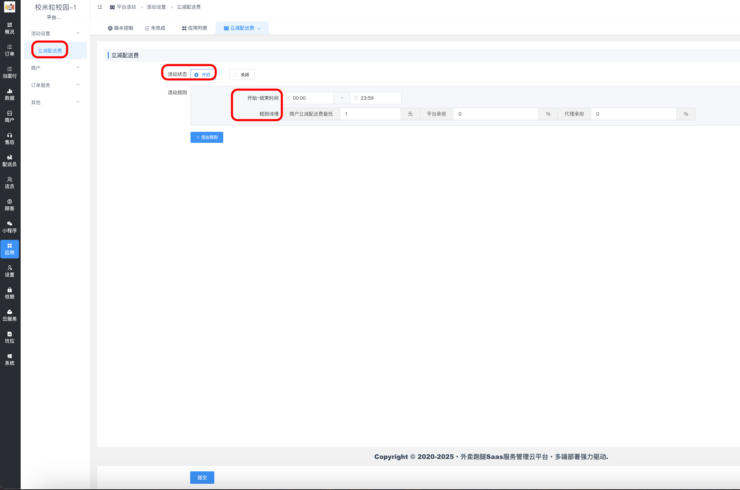Image resolution: width=740 pixels, height=490 pixels.
Task: Collapse the 活动设置 menu group
Action: pyautogui.click(x=78, y=33)
